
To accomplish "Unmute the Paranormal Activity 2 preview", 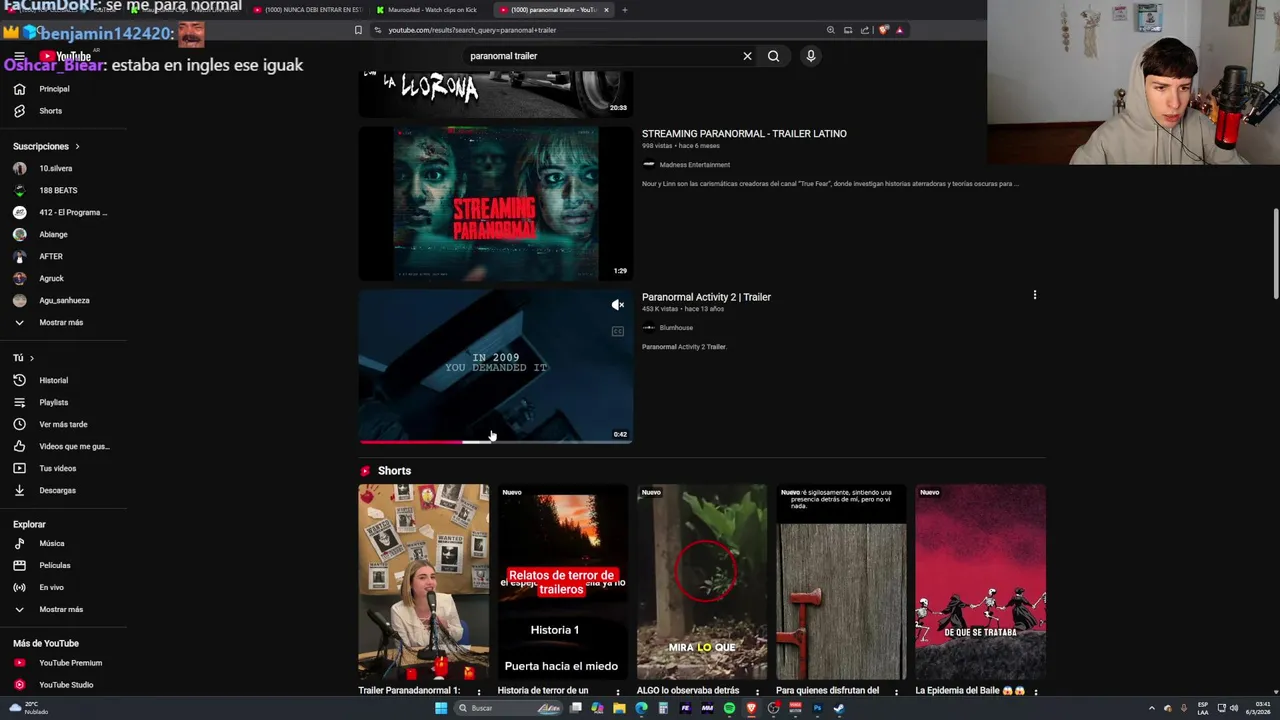I will [618, 305].
